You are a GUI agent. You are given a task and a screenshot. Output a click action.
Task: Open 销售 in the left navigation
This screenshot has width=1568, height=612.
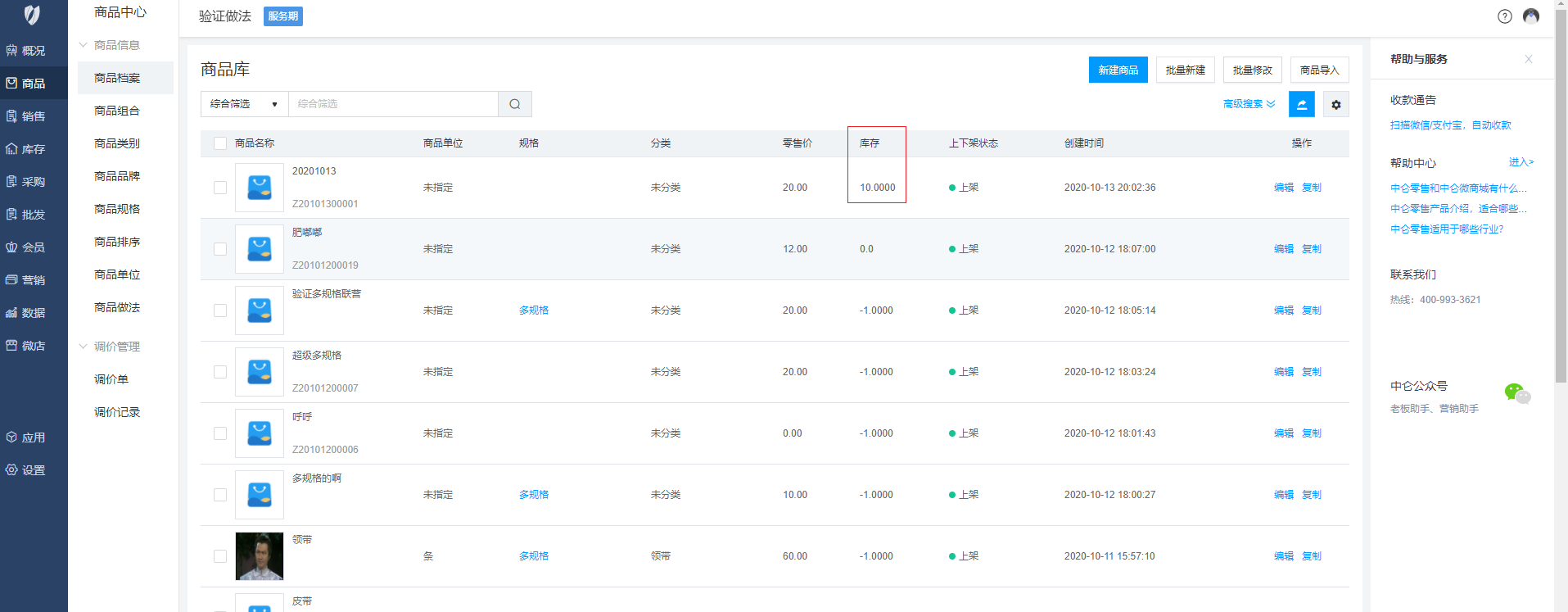pyautogui.click(x=33, y=116)
